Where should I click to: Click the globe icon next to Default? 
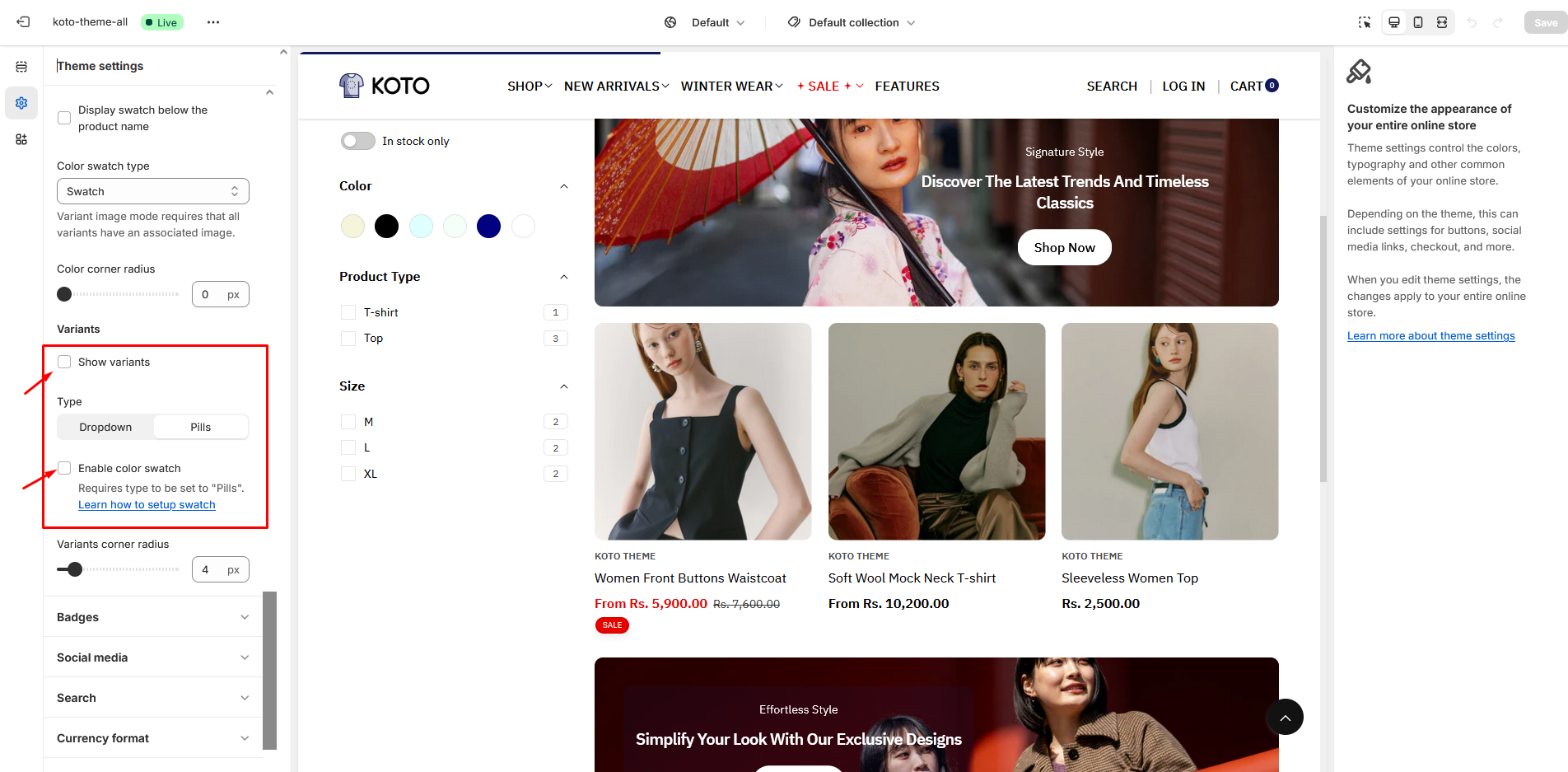(670, 22)
